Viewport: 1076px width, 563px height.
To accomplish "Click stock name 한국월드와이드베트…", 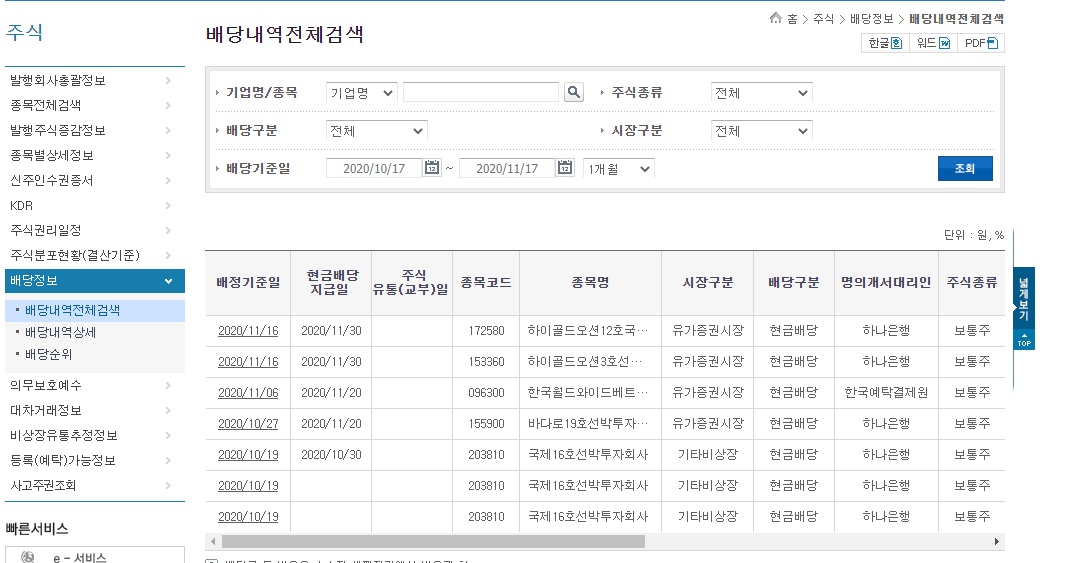I will pos(587,393).
